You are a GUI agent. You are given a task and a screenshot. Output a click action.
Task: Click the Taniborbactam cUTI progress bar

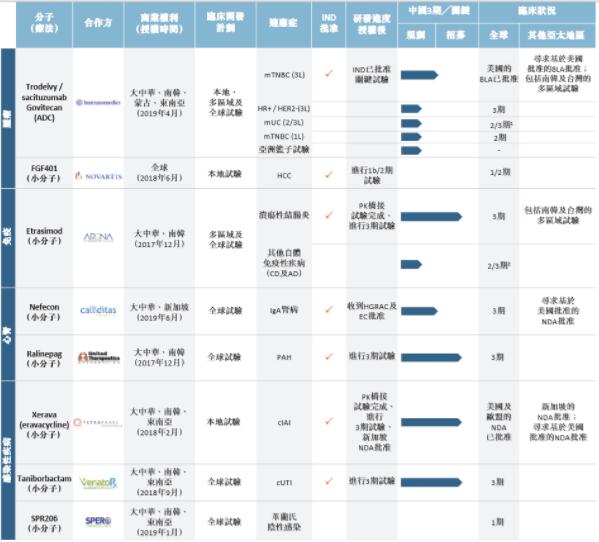coord(431,482)
